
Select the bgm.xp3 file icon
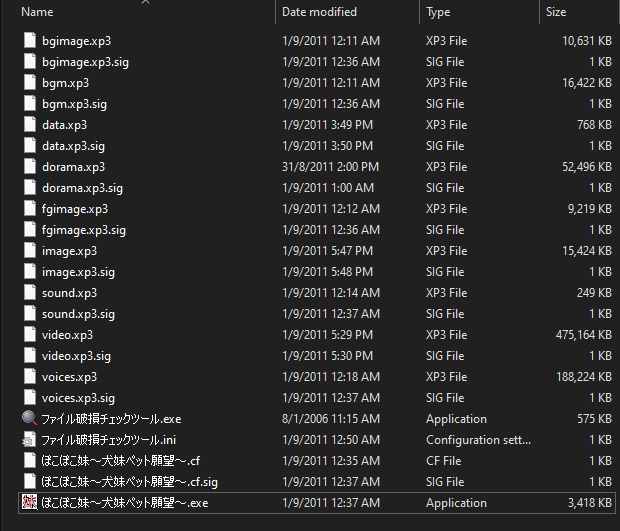pos(29,83)
